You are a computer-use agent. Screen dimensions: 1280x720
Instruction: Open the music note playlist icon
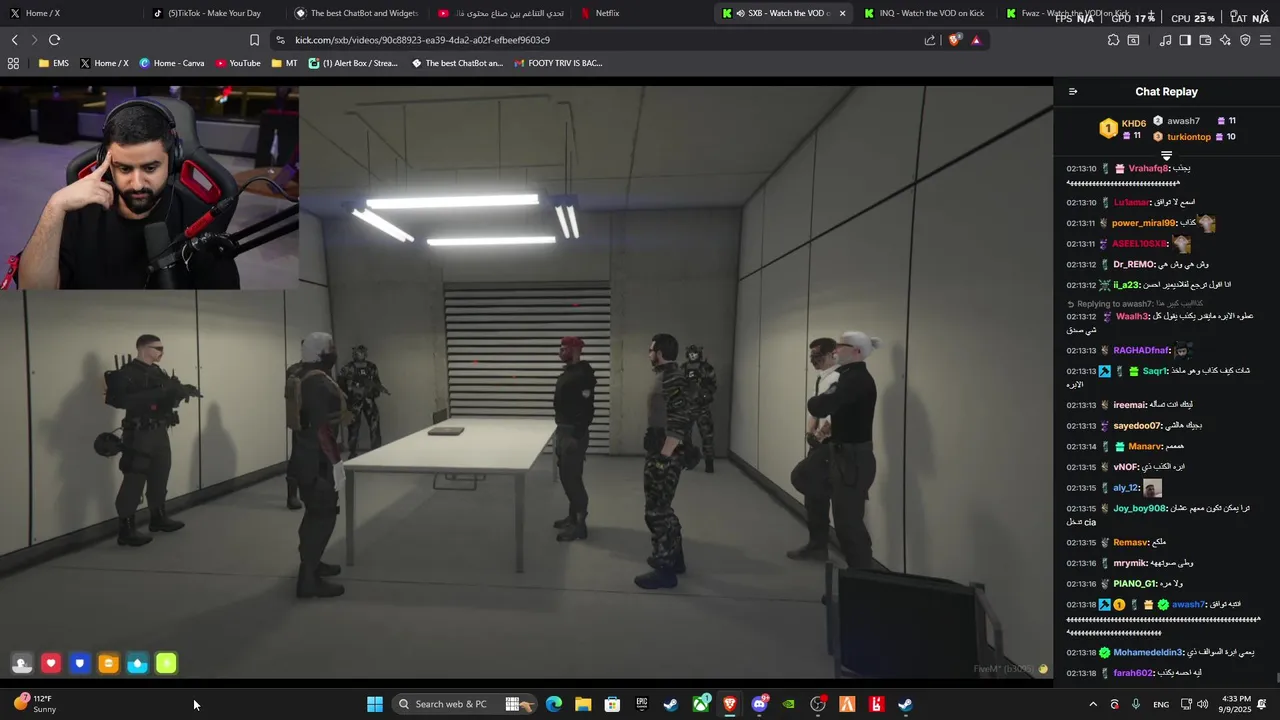pos(1165,40)
